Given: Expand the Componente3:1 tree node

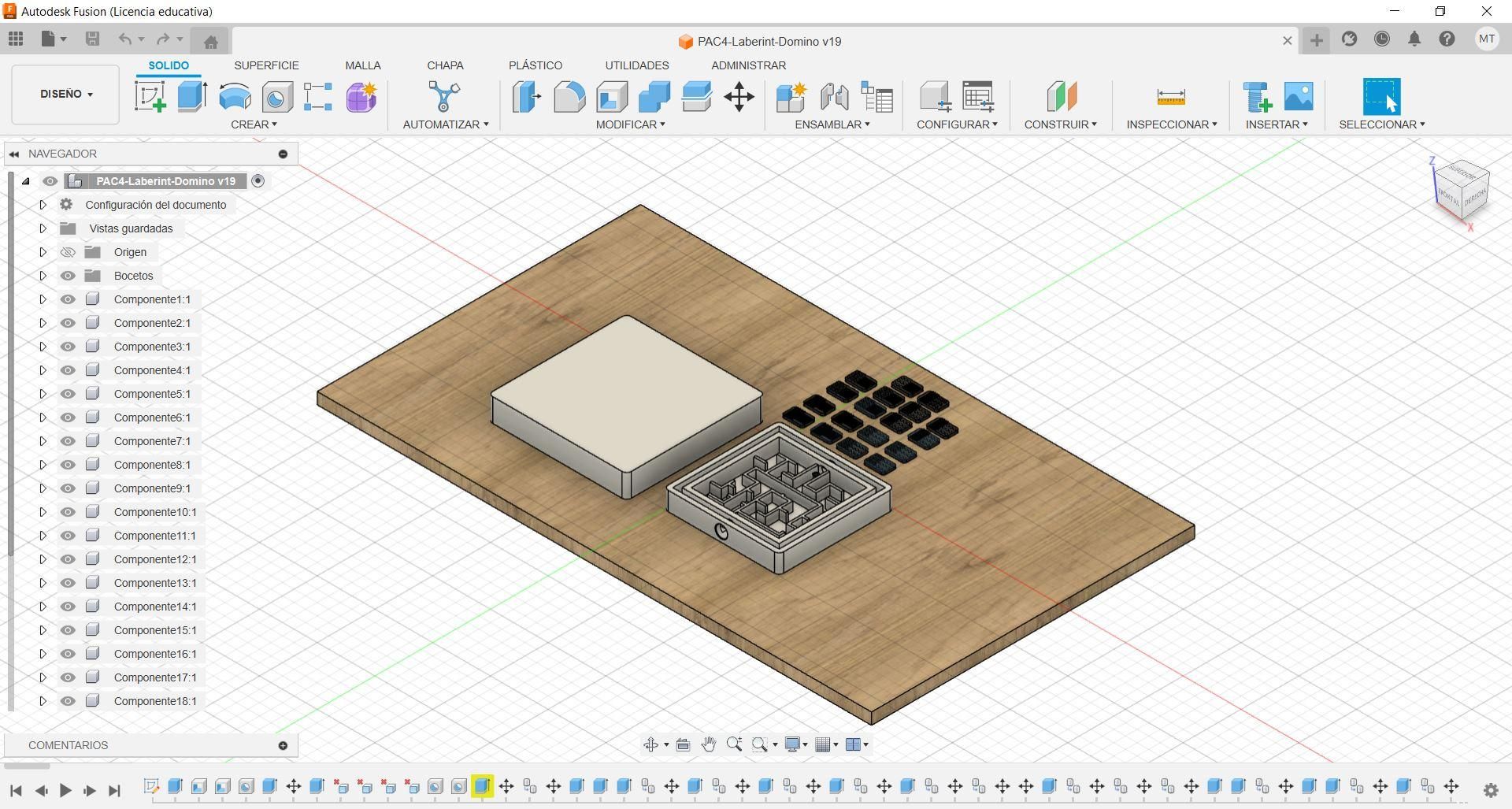Looking at the screenshot, I should coord(43,347).
